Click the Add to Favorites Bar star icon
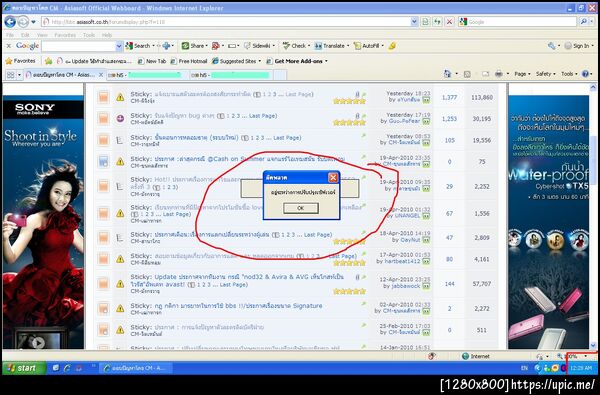 (x=49, y=61)
